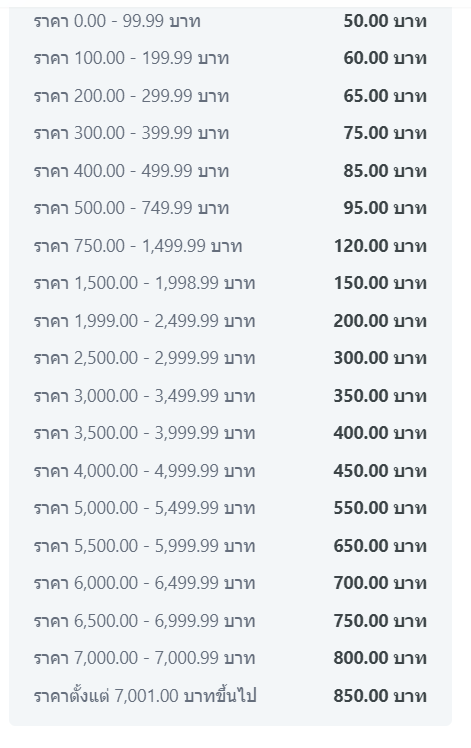
Task: Select the 3,000.00 - 3,499.99 baht range text
Action: pyautogui.click(x=145, y=396)
